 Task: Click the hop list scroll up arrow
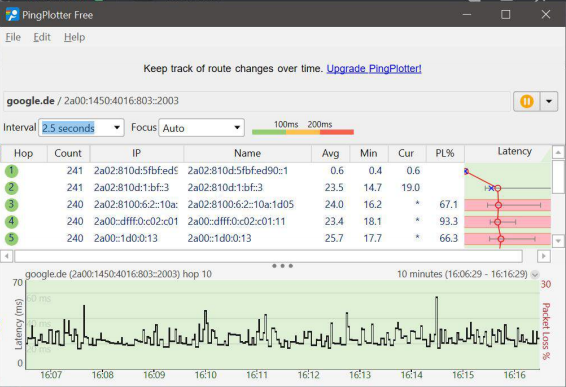pyautogui.click(x=558, y=152)
